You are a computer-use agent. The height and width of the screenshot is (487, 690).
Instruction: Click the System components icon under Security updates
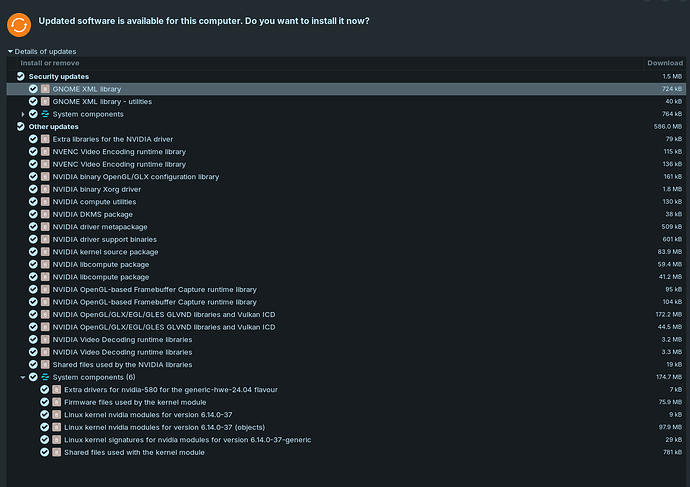point(45,114)
